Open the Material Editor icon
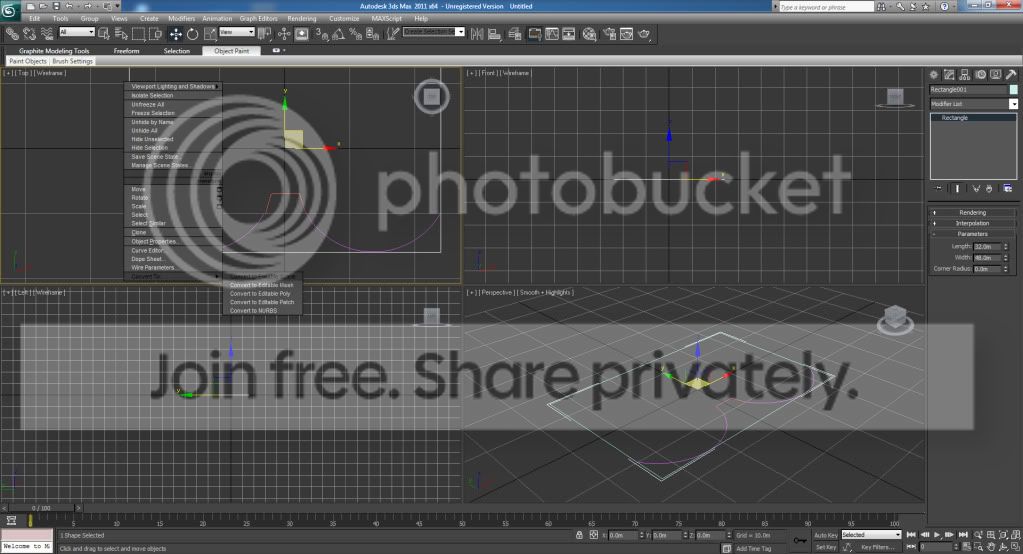 coord(589,34)
